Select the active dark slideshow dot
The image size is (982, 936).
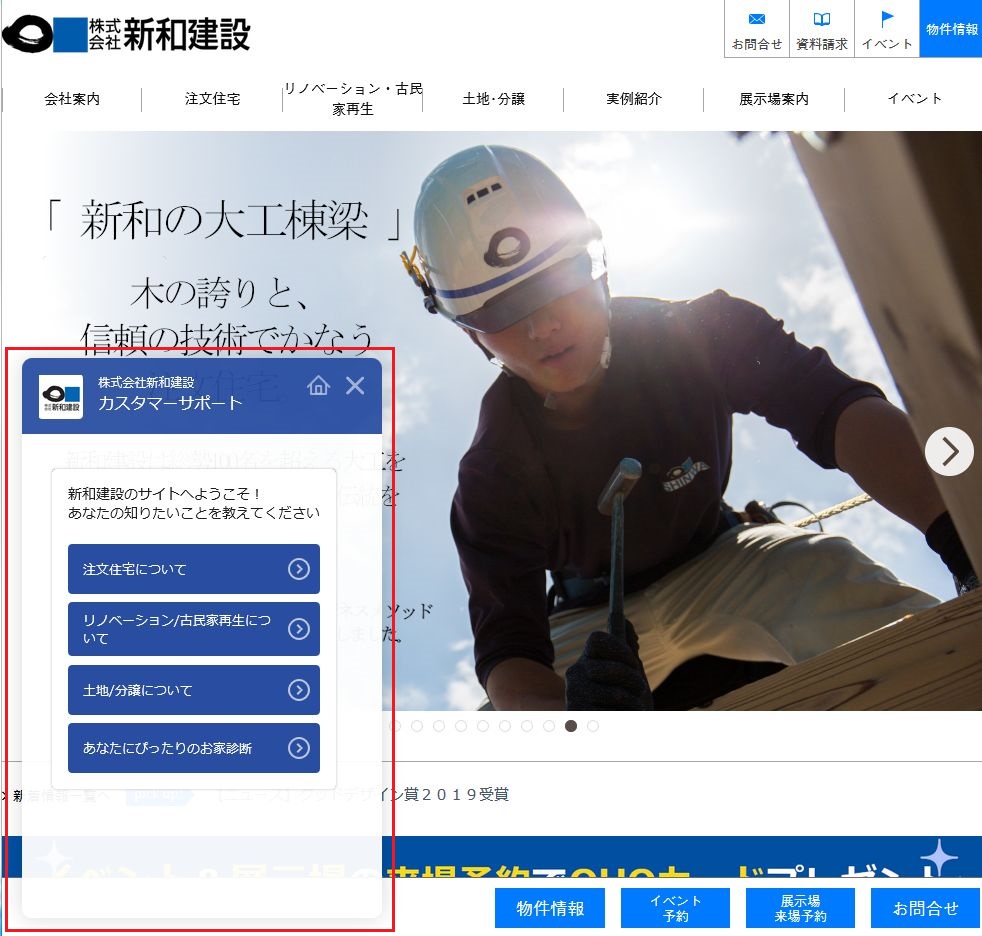pos(571,726)
